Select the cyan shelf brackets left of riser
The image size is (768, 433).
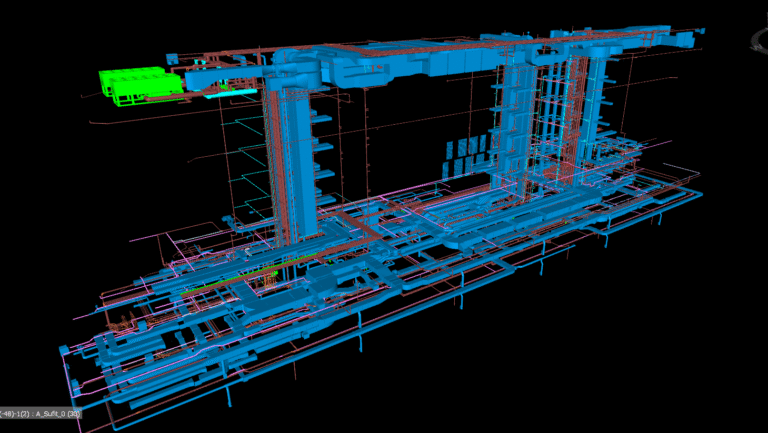pyautogui.click(x=245, y=160)
